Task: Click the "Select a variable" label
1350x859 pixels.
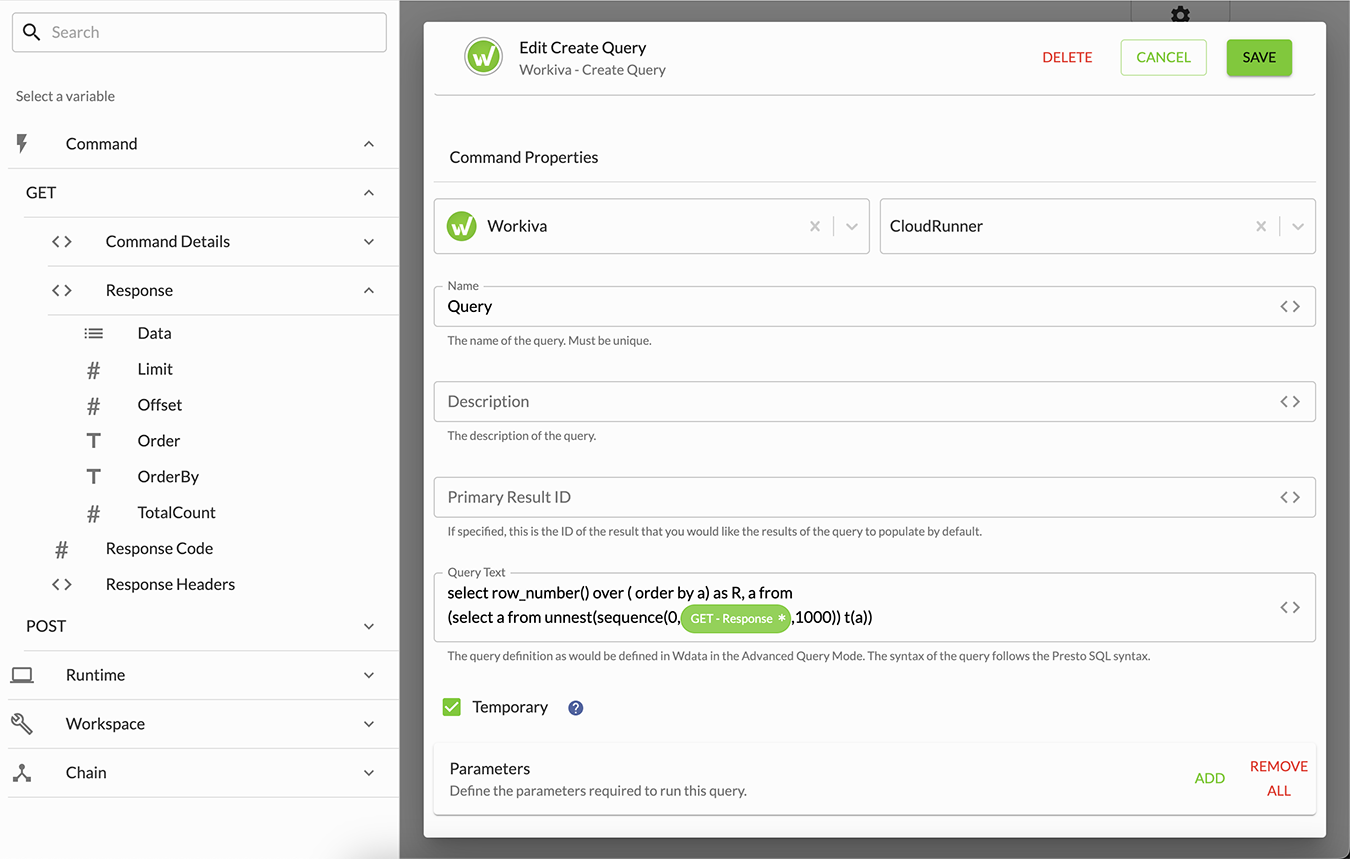Action: click(x=65, y=97)
